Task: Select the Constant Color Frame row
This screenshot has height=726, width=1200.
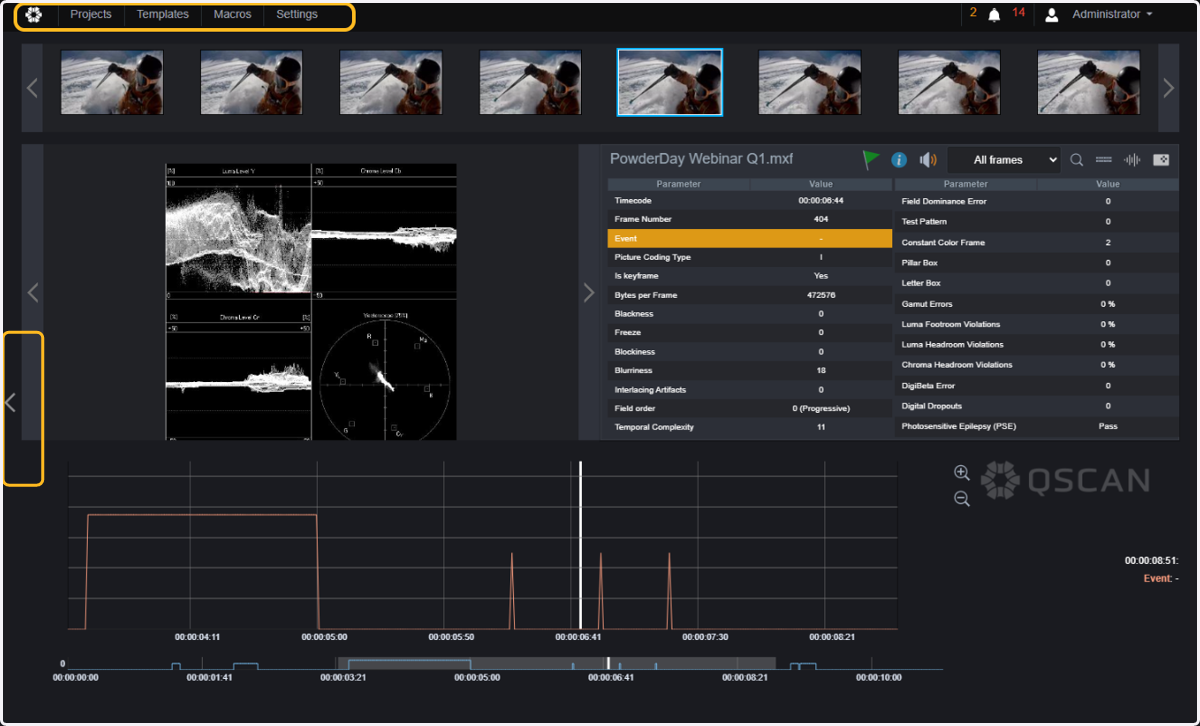Action: click(x=1036, y=243)
